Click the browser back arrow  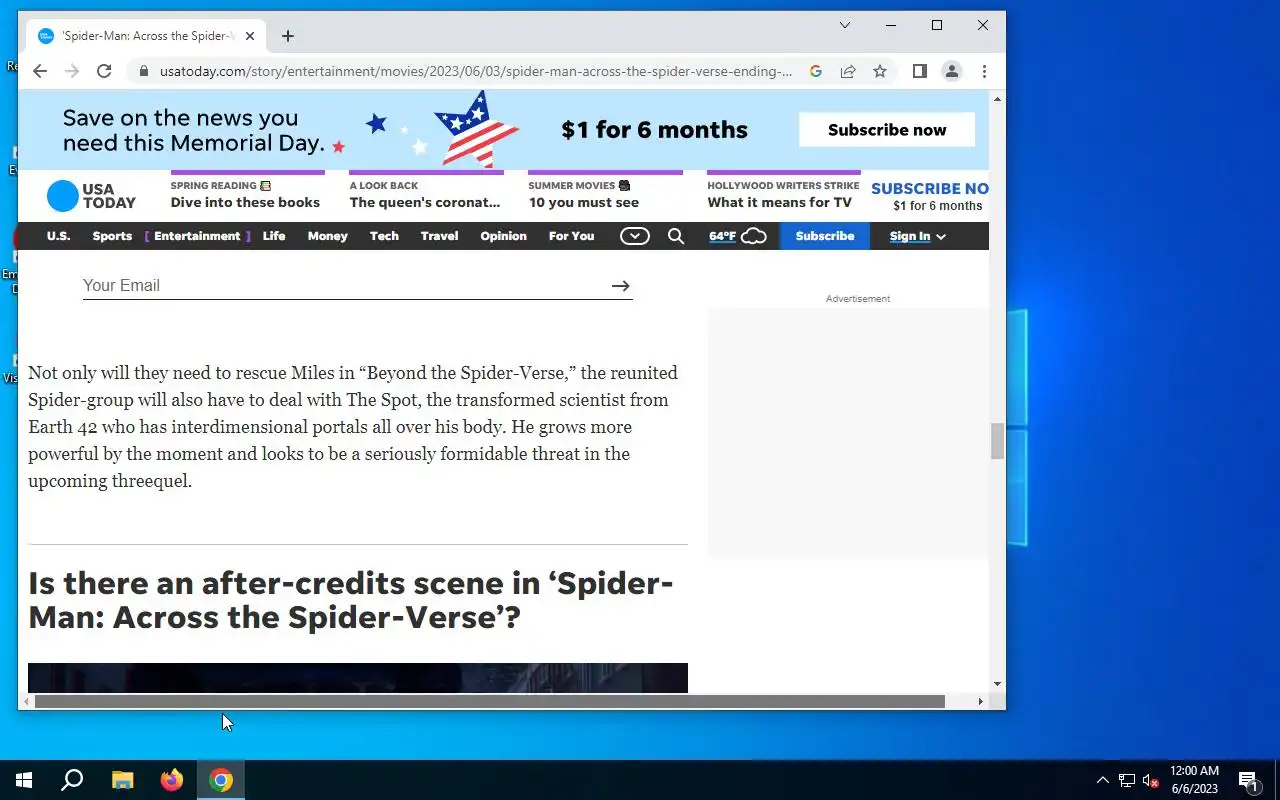(x=40, y=71)
